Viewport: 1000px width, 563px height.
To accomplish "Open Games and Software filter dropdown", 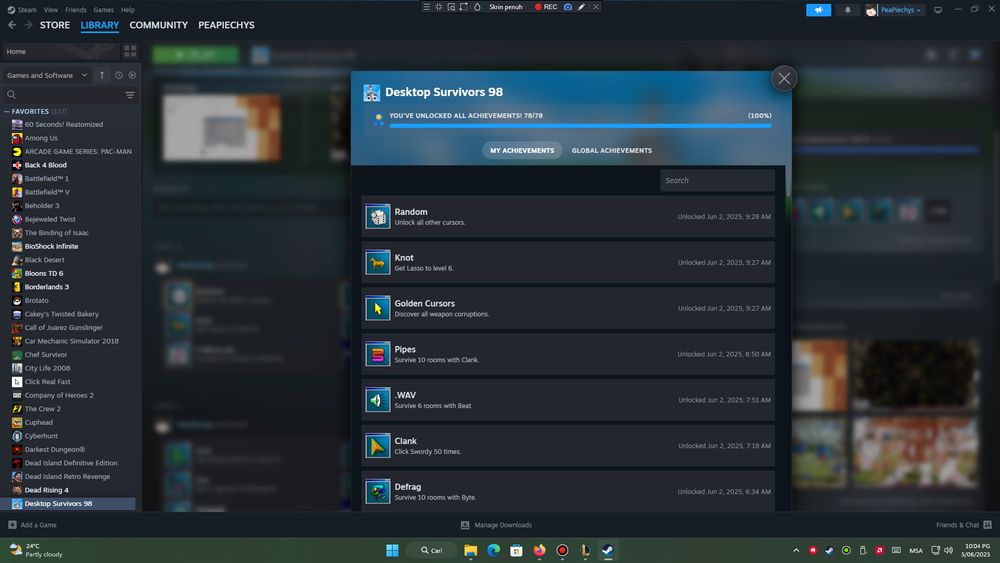I will (x=47, y=75).
